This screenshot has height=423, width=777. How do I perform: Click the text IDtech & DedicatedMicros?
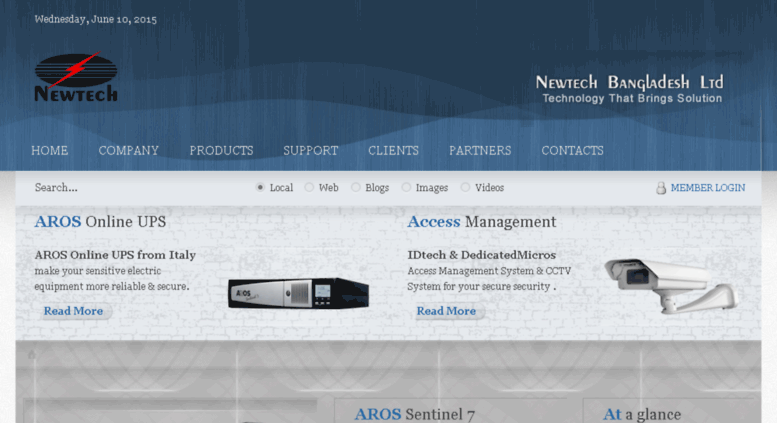pyautogui.click(x=482, y=255)
